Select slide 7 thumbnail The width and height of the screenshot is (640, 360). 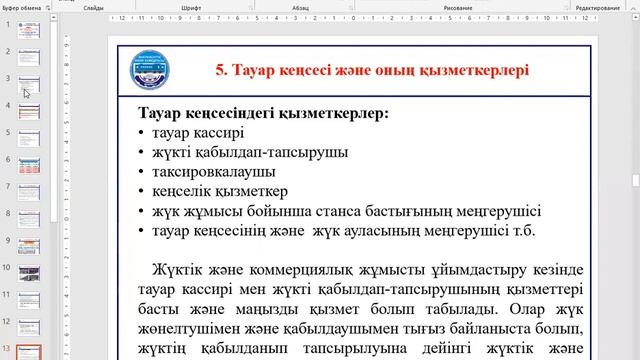[29, 192]
